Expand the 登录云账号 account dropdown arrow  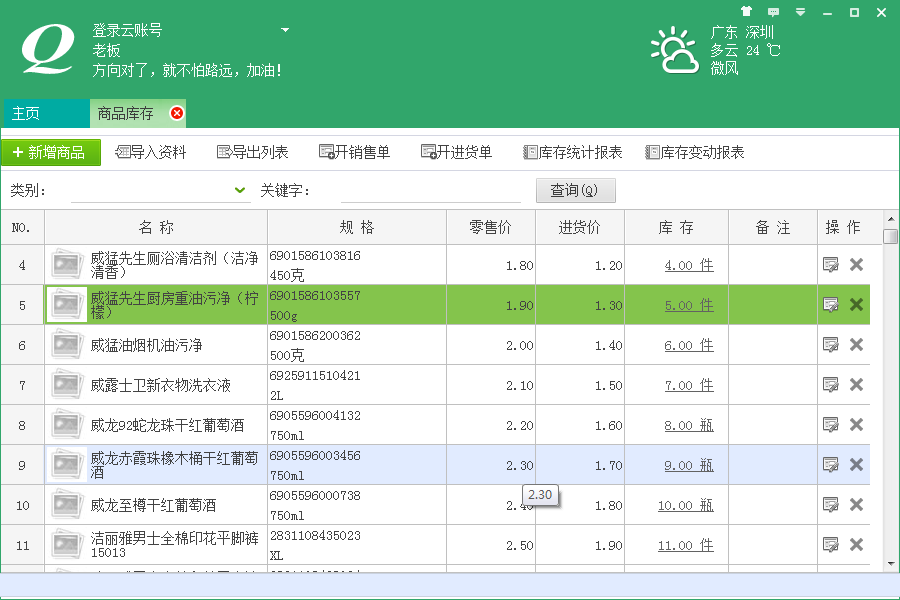coord(285,30)
